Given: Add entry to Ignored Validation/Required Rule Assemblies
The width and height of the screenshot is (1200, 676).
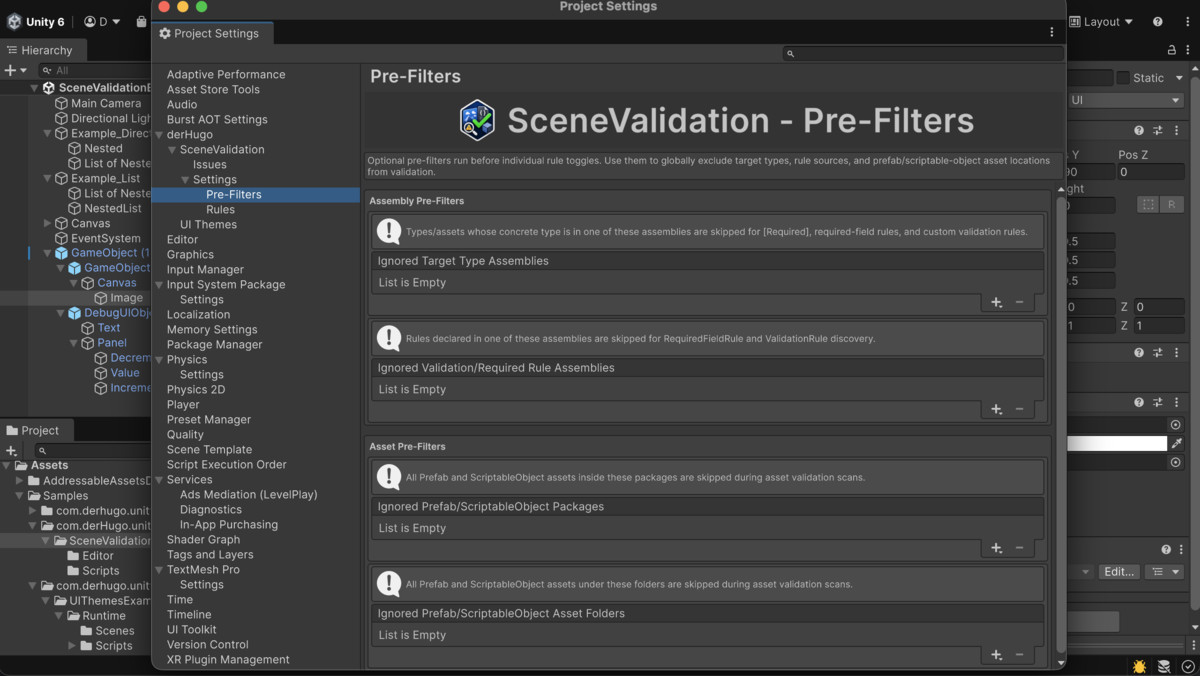Looking at the screenshot, I should pyautogui.click(x=996, y=409).
